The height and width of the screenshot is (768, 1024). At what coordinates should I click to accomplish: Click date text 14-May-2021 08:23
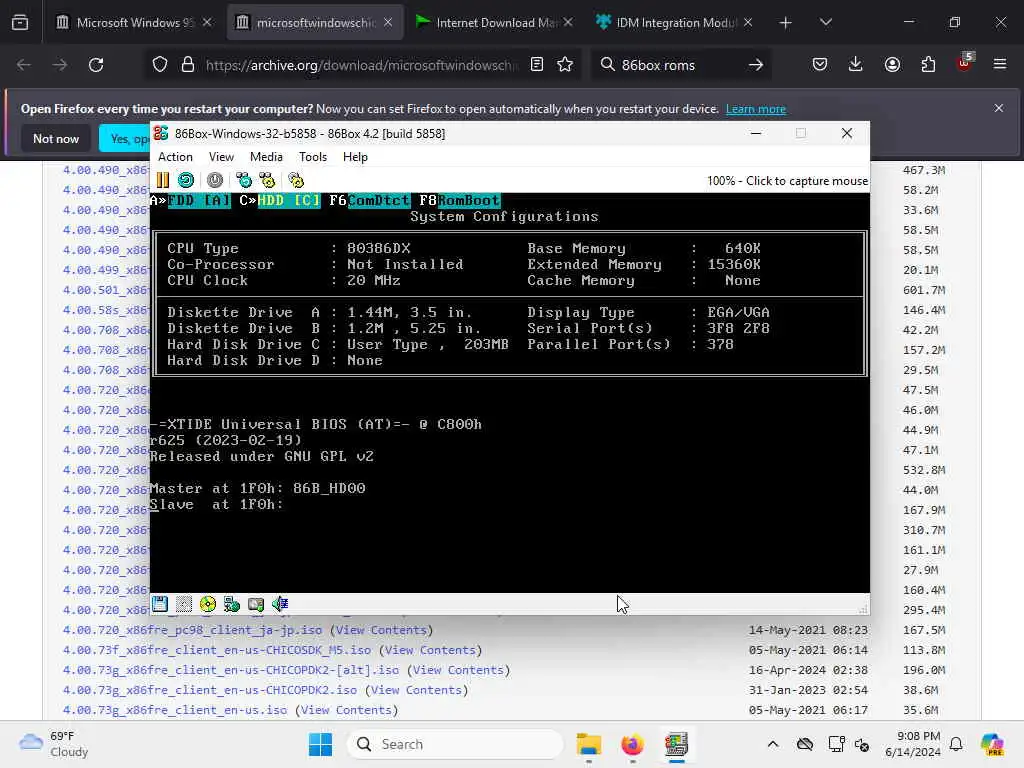[808, 630]
